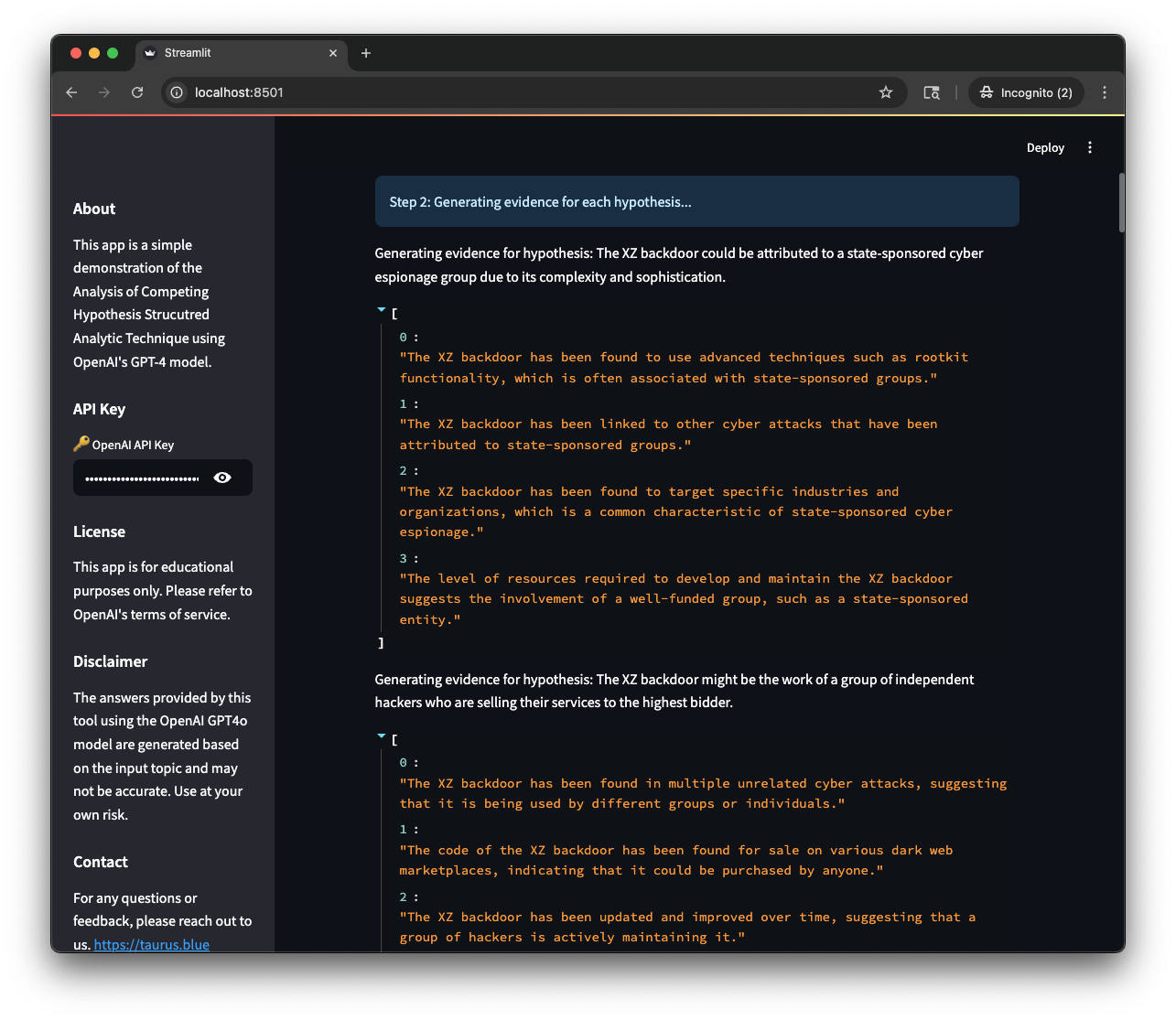1176x1020 pixels.
Task: Click the OpenAI API Key password field
Action: pyautogui.click(x=142, y=478)
